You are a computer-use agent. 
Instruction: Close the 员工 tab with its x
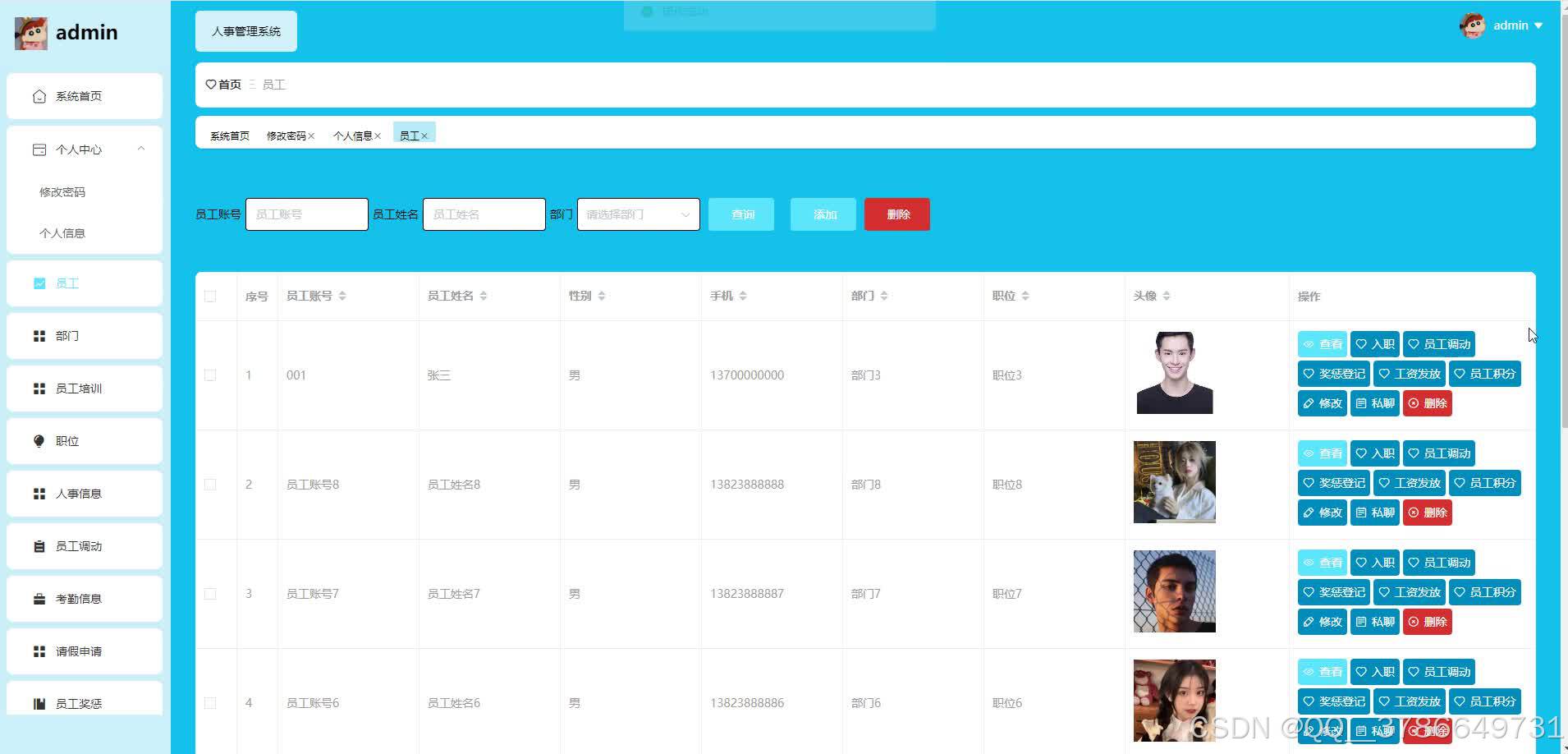[x=424, y=136]
